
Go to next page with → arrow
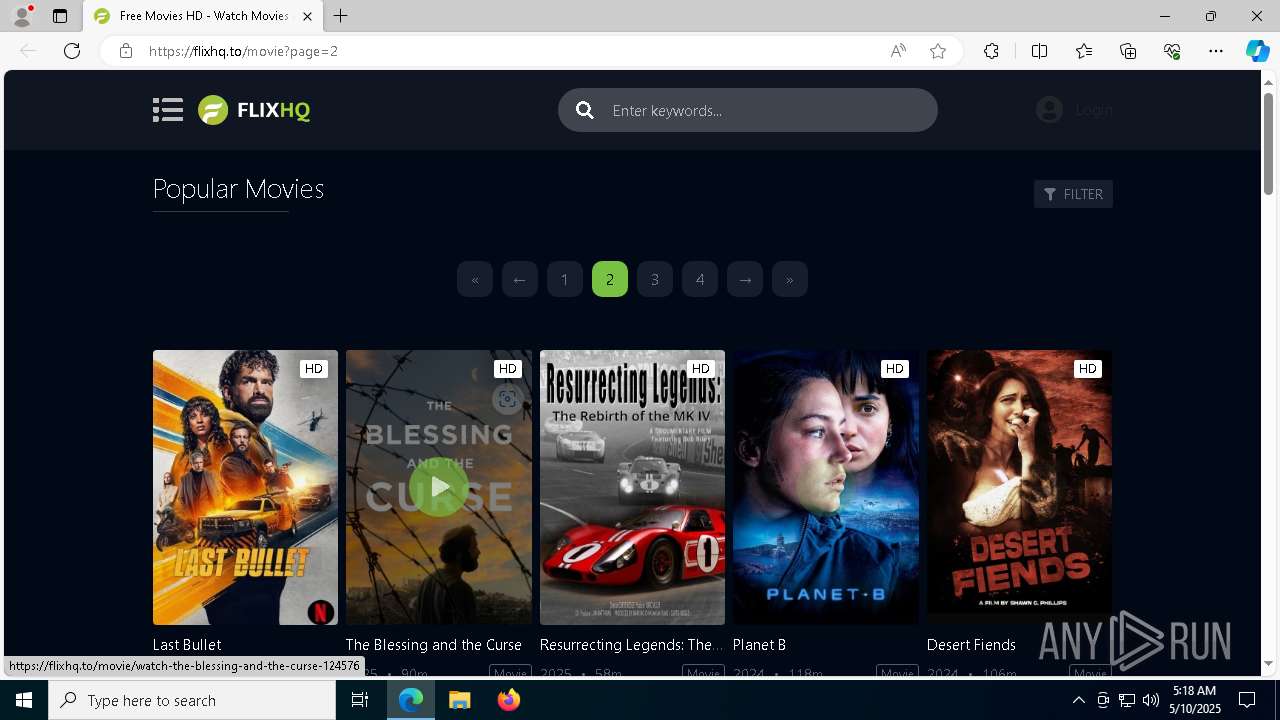tap(745, 279)
